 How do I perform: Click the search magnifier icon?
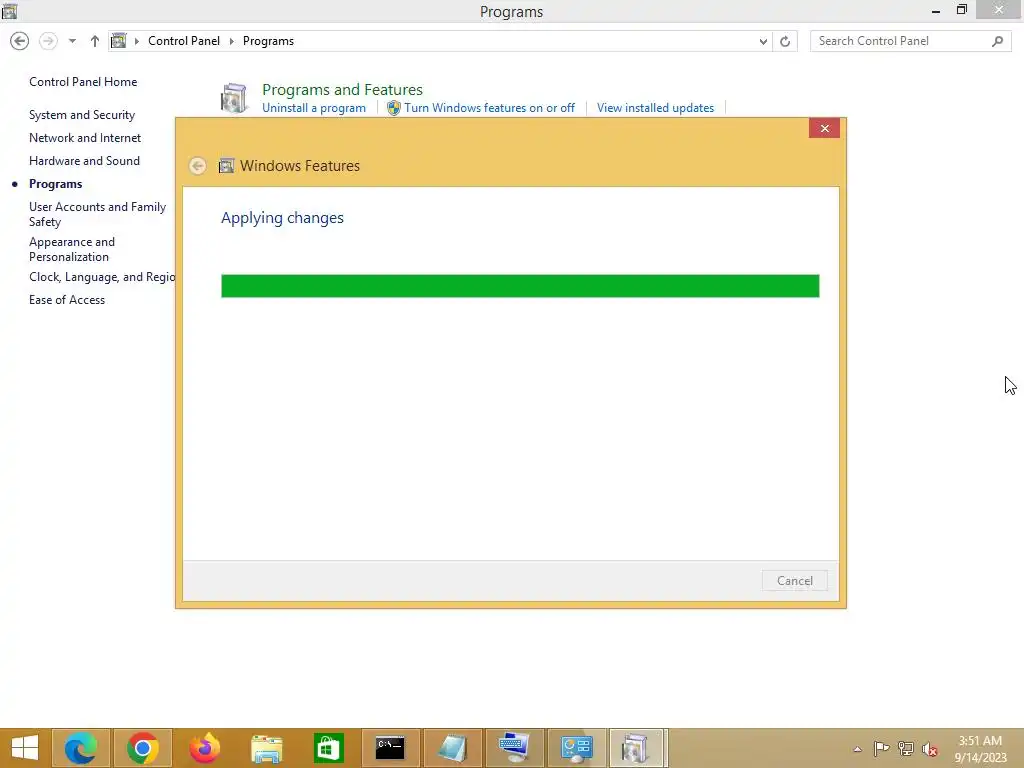click(x=997, y=41)
